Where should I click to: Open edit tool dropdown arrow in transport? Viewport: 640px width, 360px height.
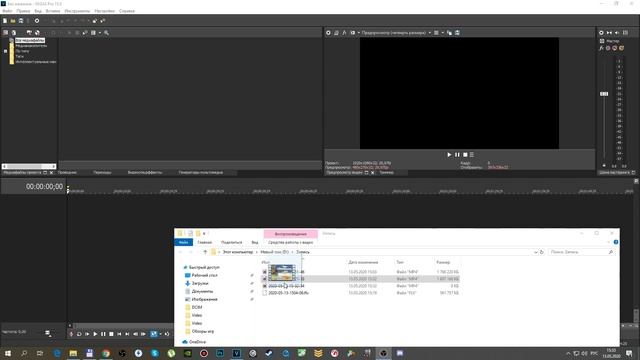tap(160, 334)
